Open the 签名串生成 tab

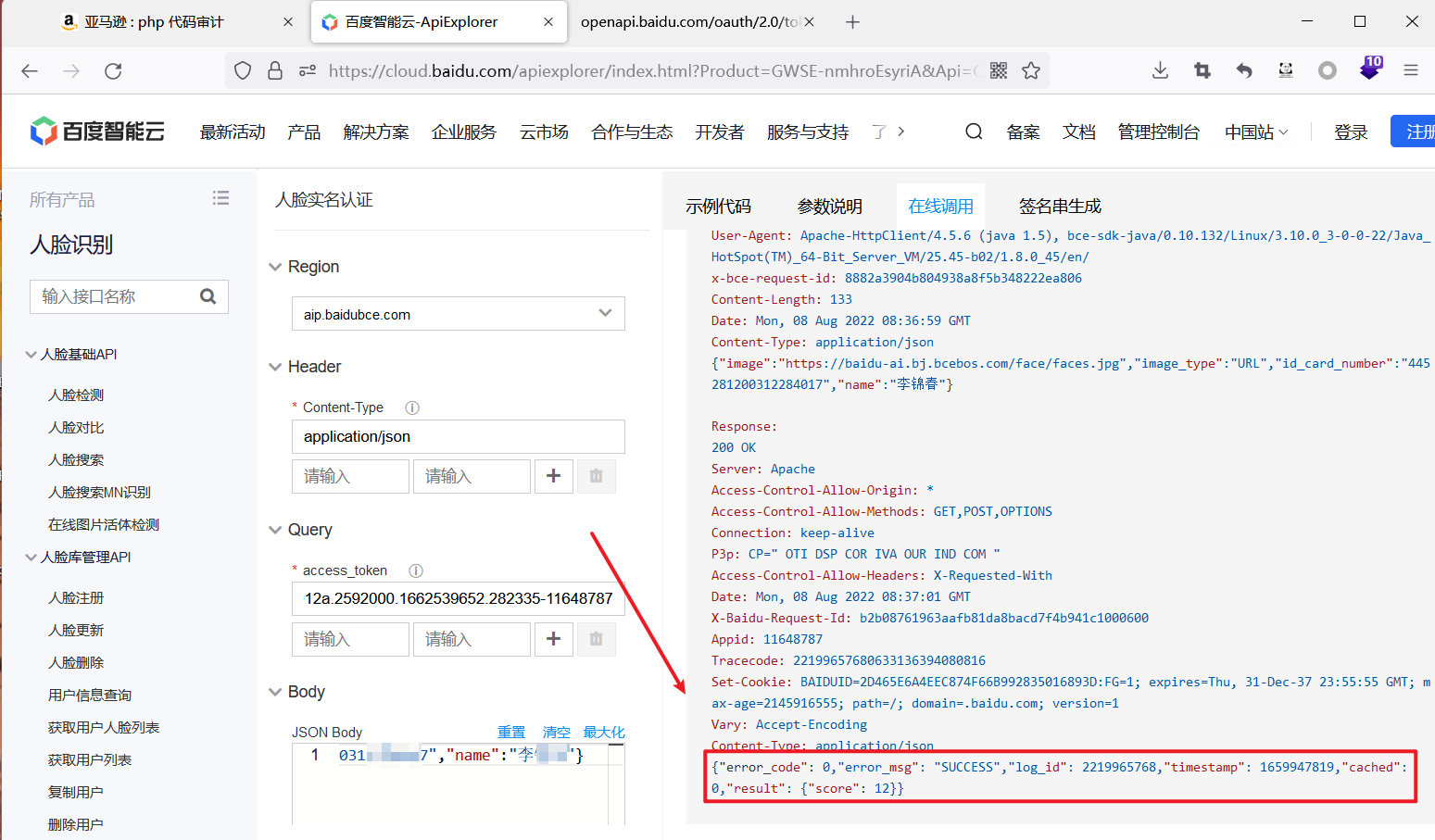1060,207
